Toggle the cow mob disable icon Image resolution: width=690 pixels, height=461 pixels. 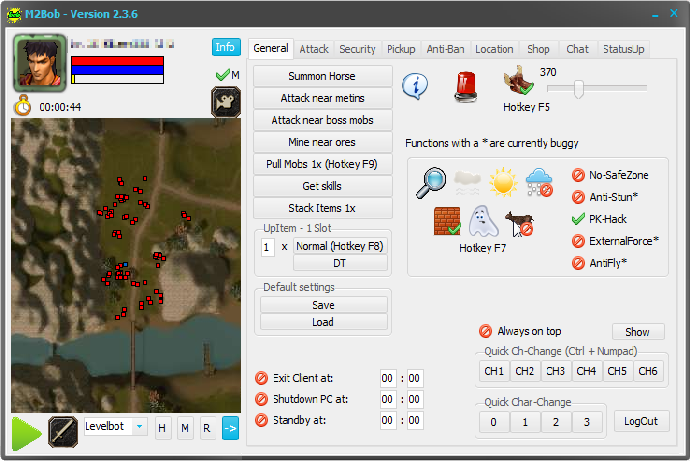[x=519, y=223]
